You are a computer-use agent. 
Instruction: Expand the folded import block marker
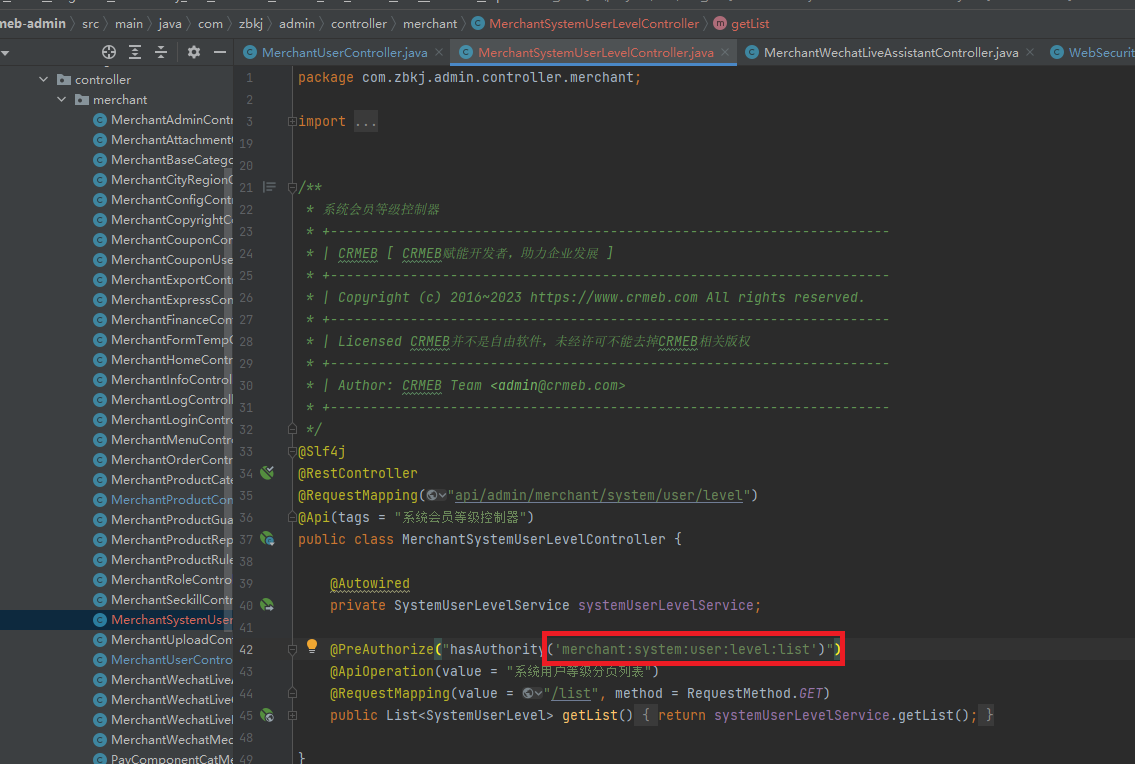[x=292, y=122]
